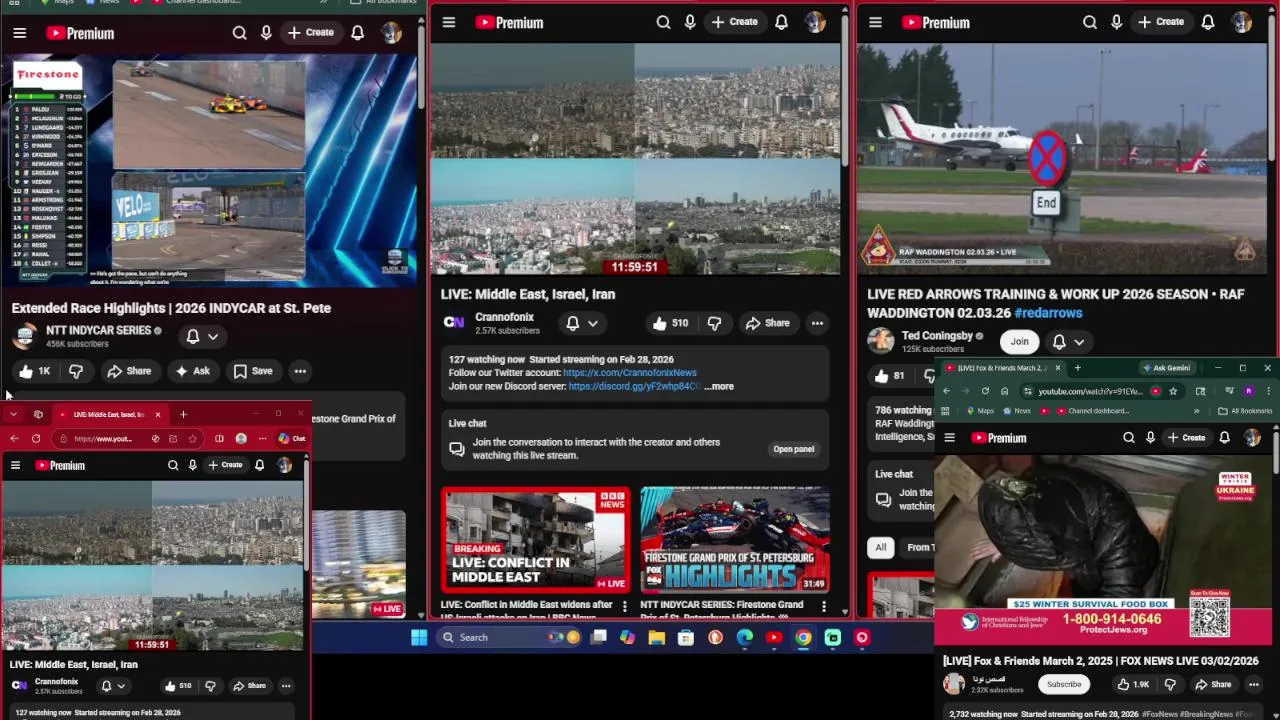This screenshot has width=1280, height=720.
Task: Open more actions for INDYCAR highlights video
Action: pyautogui.click(x=299, y=371)
